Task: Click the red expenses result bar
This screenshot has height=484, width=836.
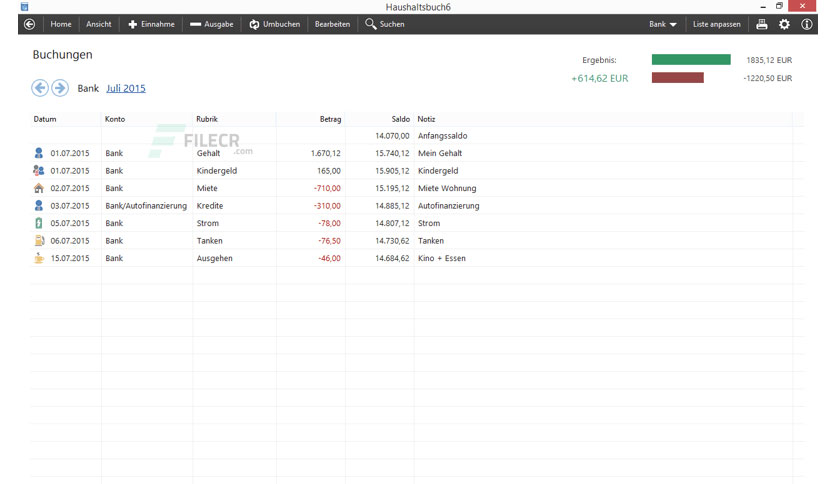Action: [678, 78]
